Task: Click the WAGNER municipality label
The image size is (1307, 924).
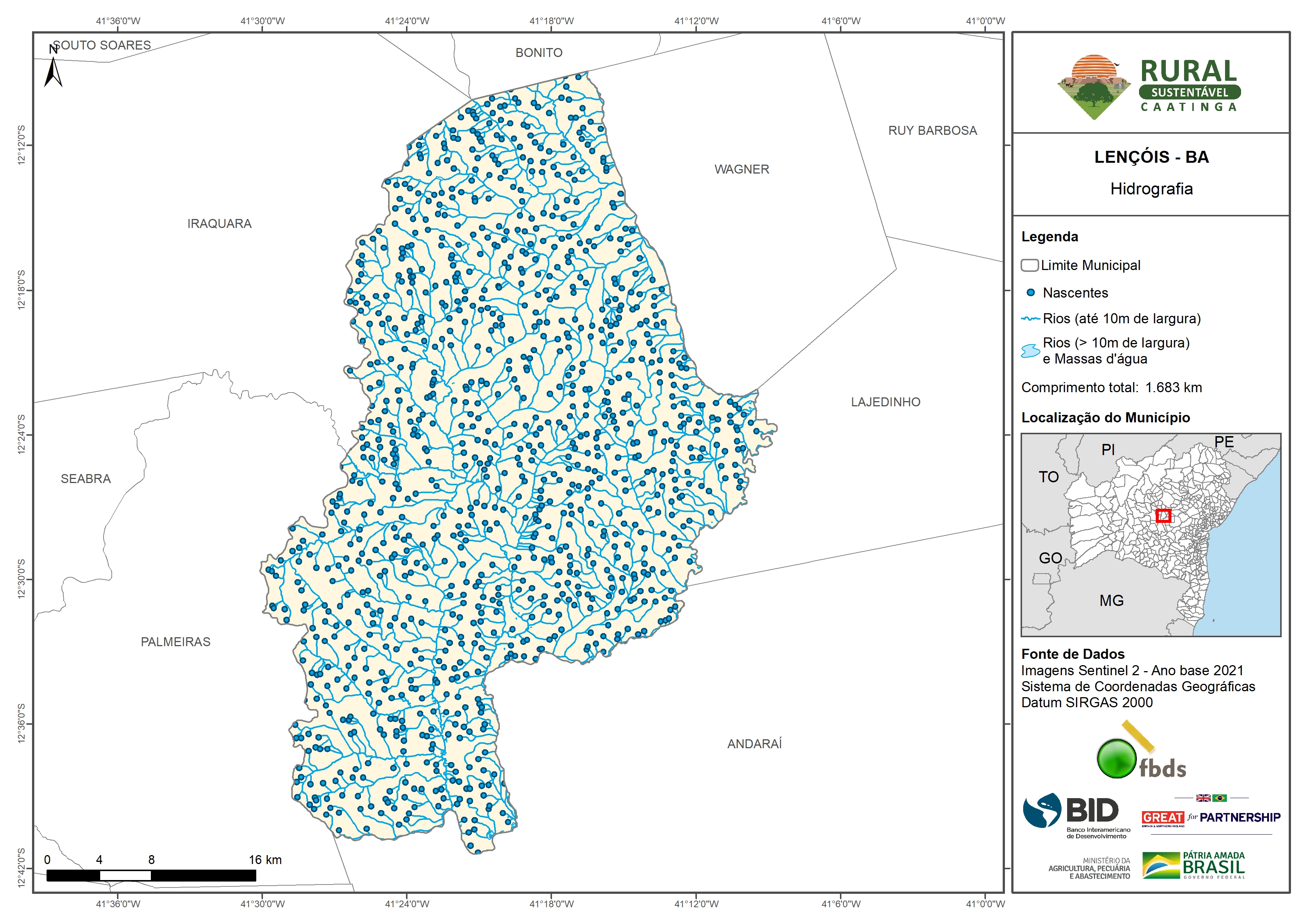Action: click(x=742, y=169)
